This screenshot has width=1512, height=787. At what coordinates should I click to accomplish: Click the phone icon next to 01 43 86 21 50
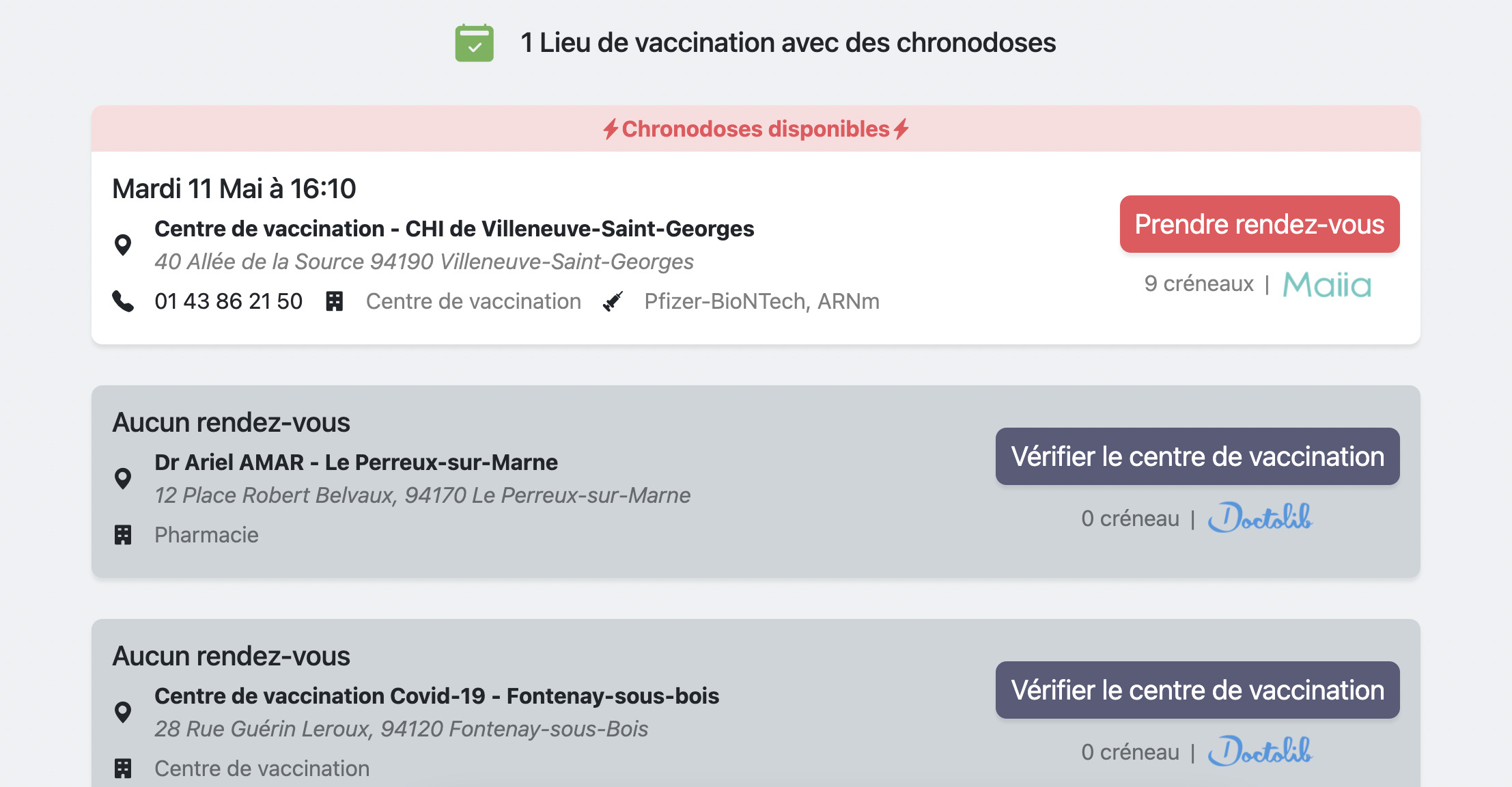tap(123, 301)
